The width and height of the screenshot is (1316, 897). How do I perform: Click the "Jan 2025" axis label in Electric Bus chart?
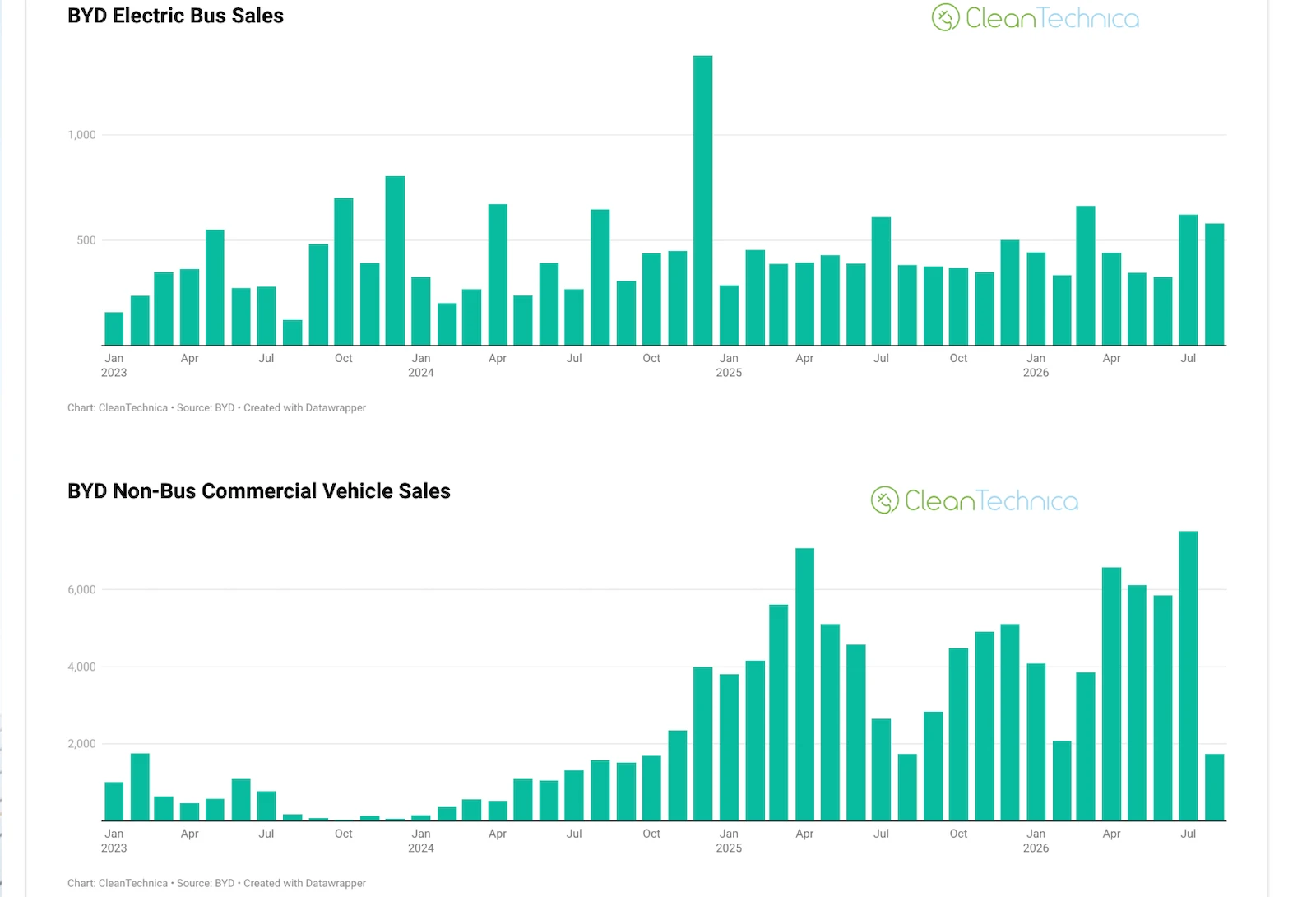pos(729,365)
